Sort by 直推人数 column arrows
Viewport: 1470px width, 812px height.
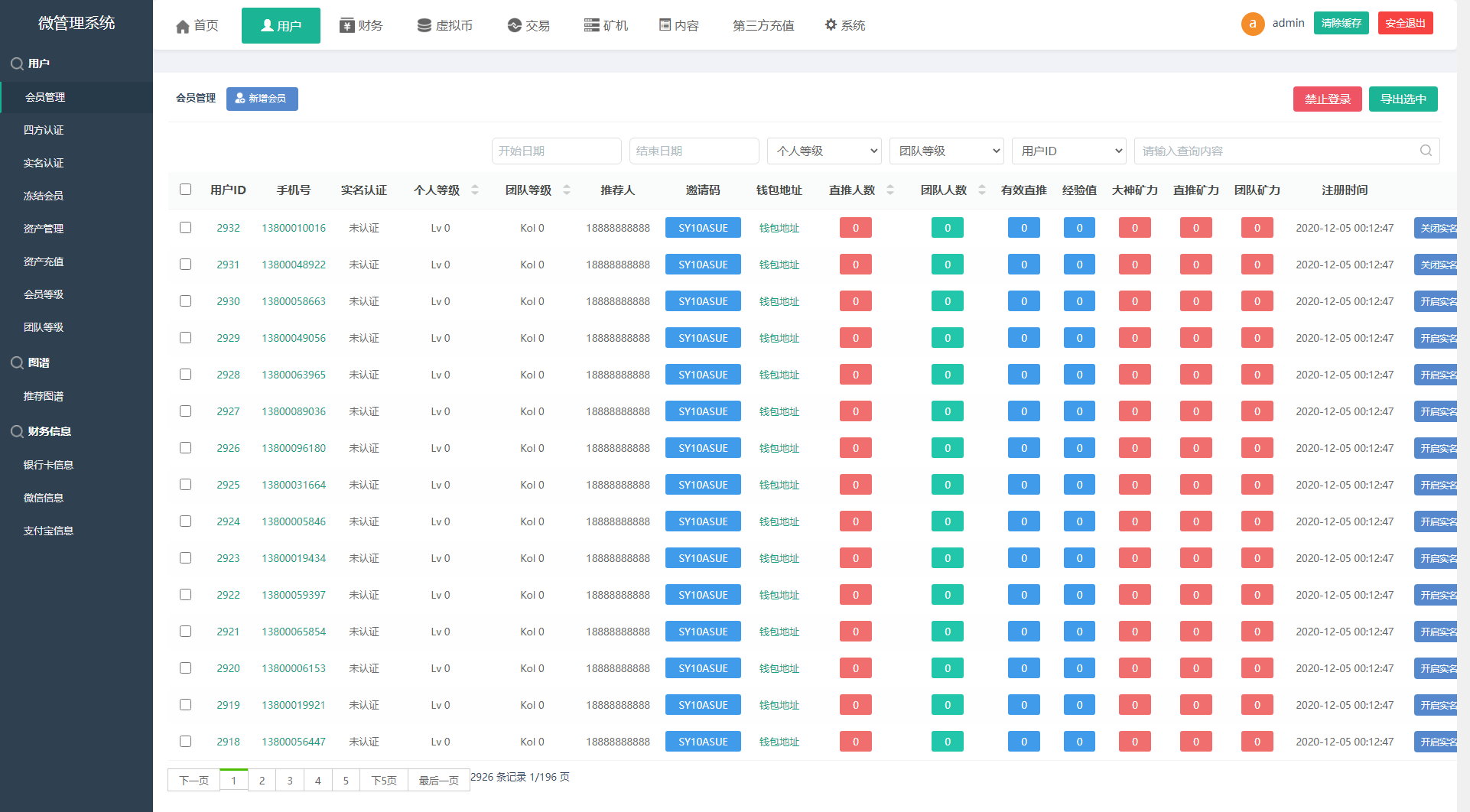[890, 190]
